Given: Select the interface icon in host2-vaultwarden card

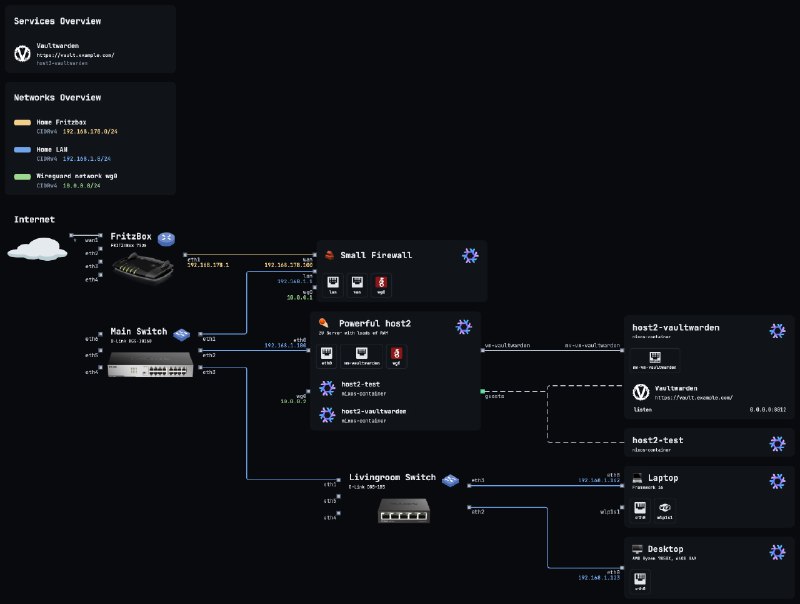Looking at the screenshot, I should click(655, 360).
